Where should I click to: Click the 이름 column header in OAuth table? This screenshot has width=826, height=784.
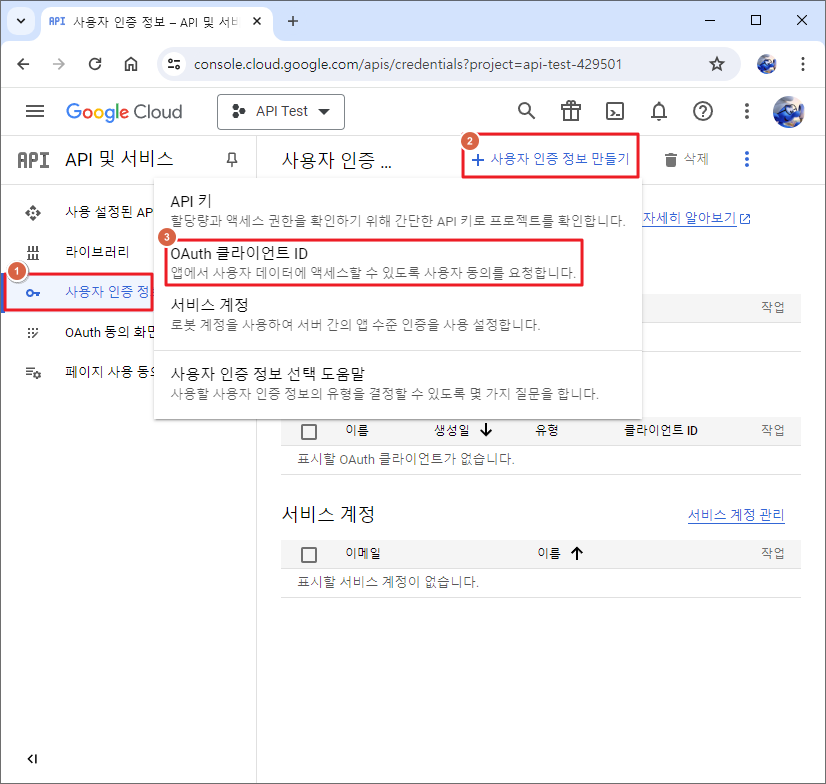[x=357, y=430]
